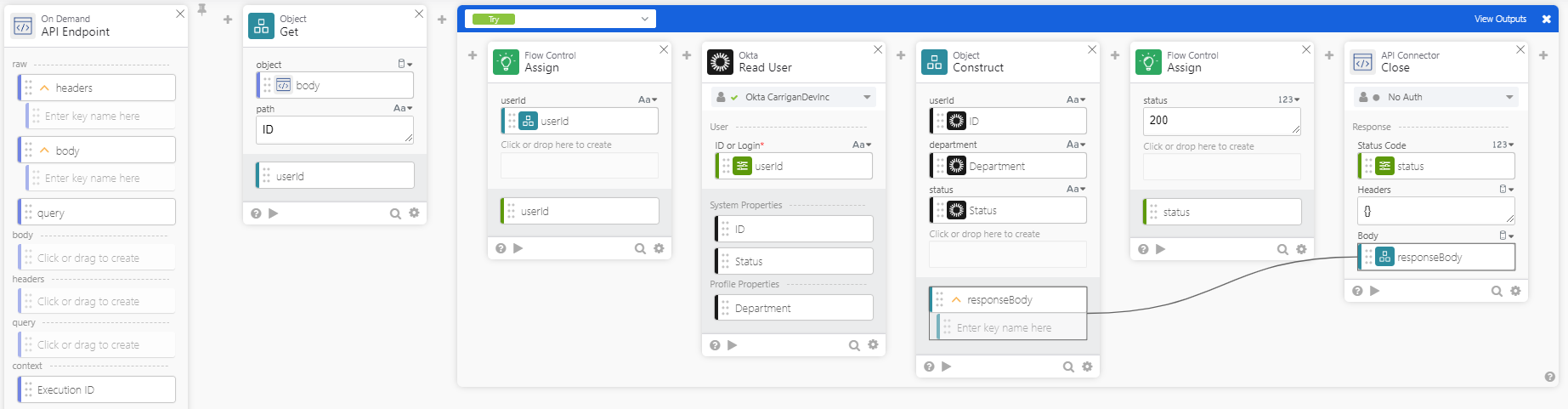Click the pin icon beside API Endpoint card
Viewport: 1568px width, 409px height.
tap(202, 10)
